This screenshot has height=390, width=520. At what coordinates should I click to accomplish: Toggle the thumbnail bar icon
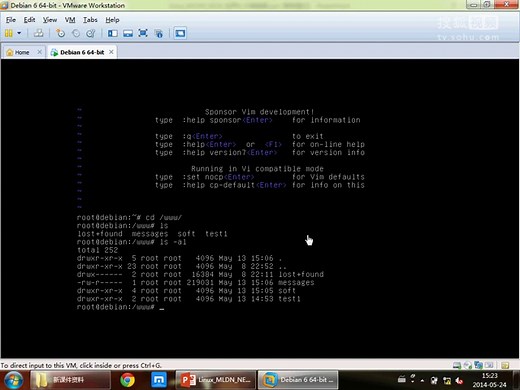tap(128, 33)
